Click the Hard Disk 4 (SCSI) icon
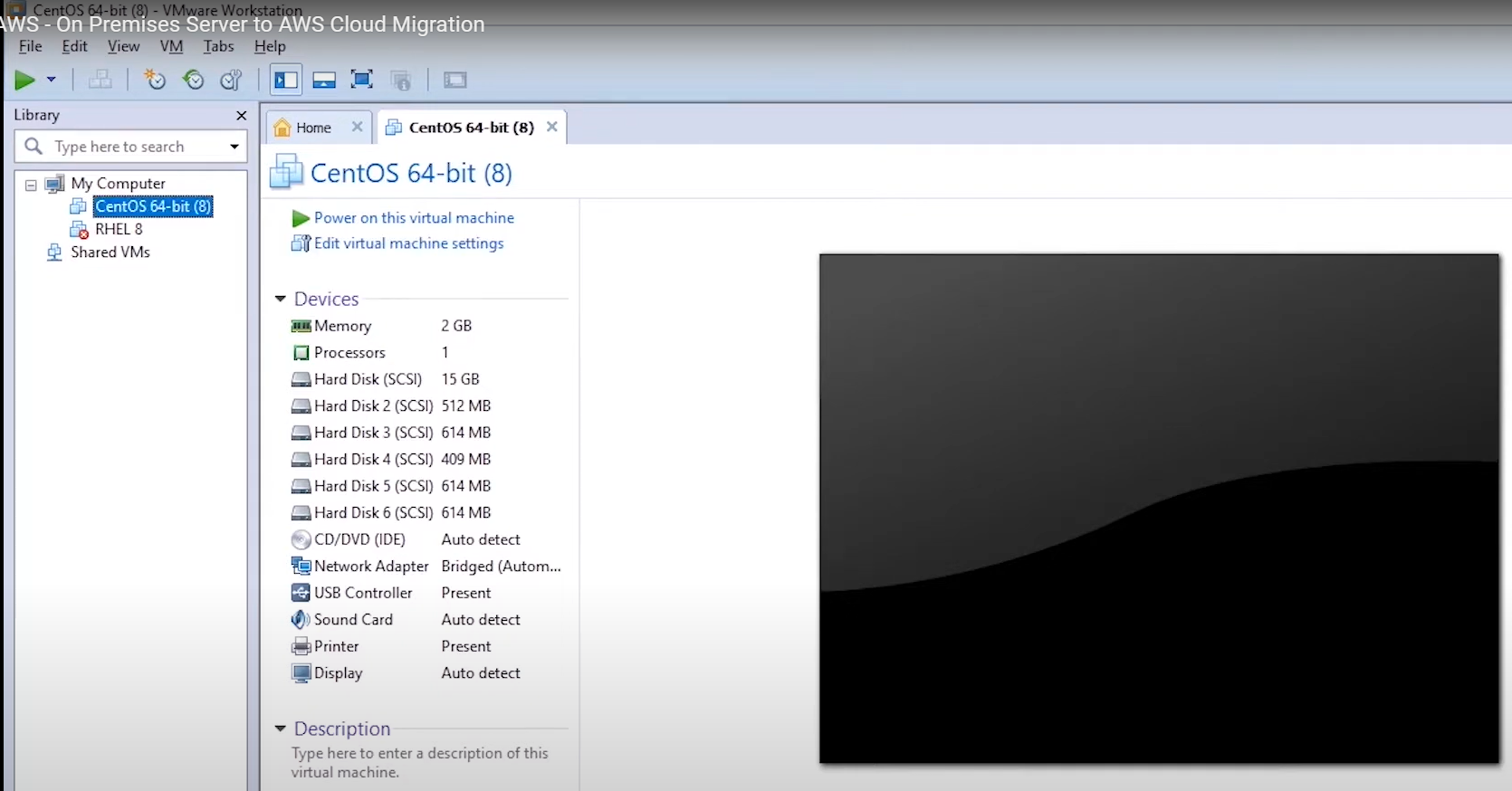The height and width of the screenshot is (791, 1512). pos(301,460)
